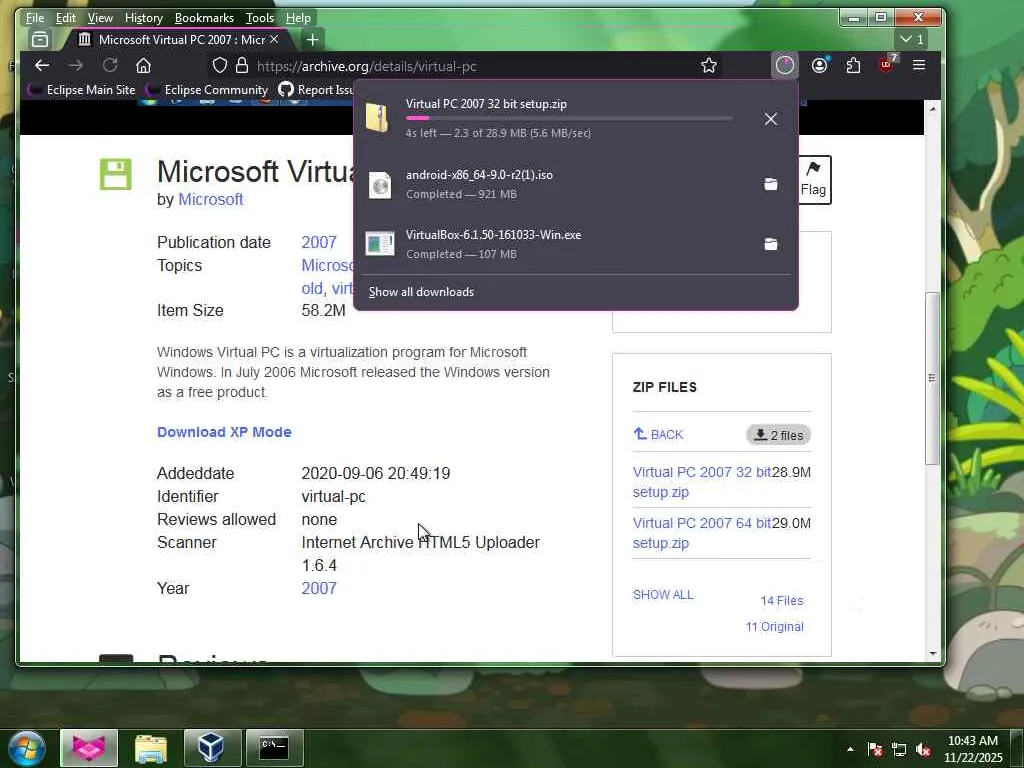This screenshot has width=1024, height=768.
Task: Open the History menu
Action: coord(143,18)
